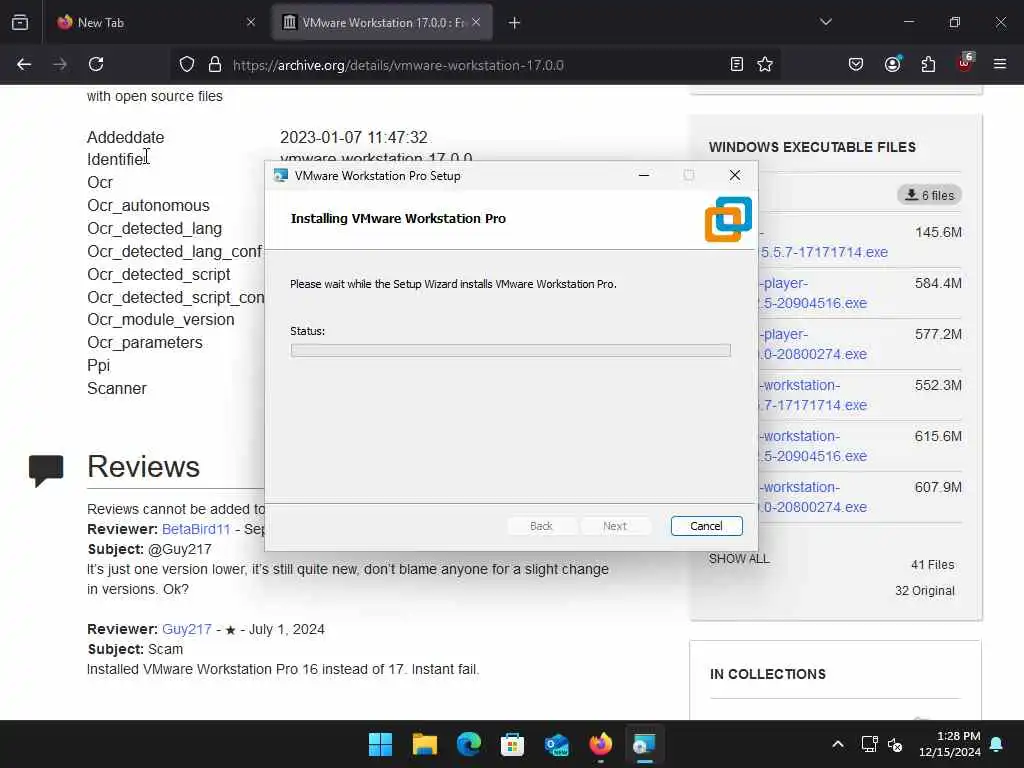This screenshot has height=768, width=1024.
Task: Open reviewer BetaBird11 profile link
Action: (x=196, y=529)
